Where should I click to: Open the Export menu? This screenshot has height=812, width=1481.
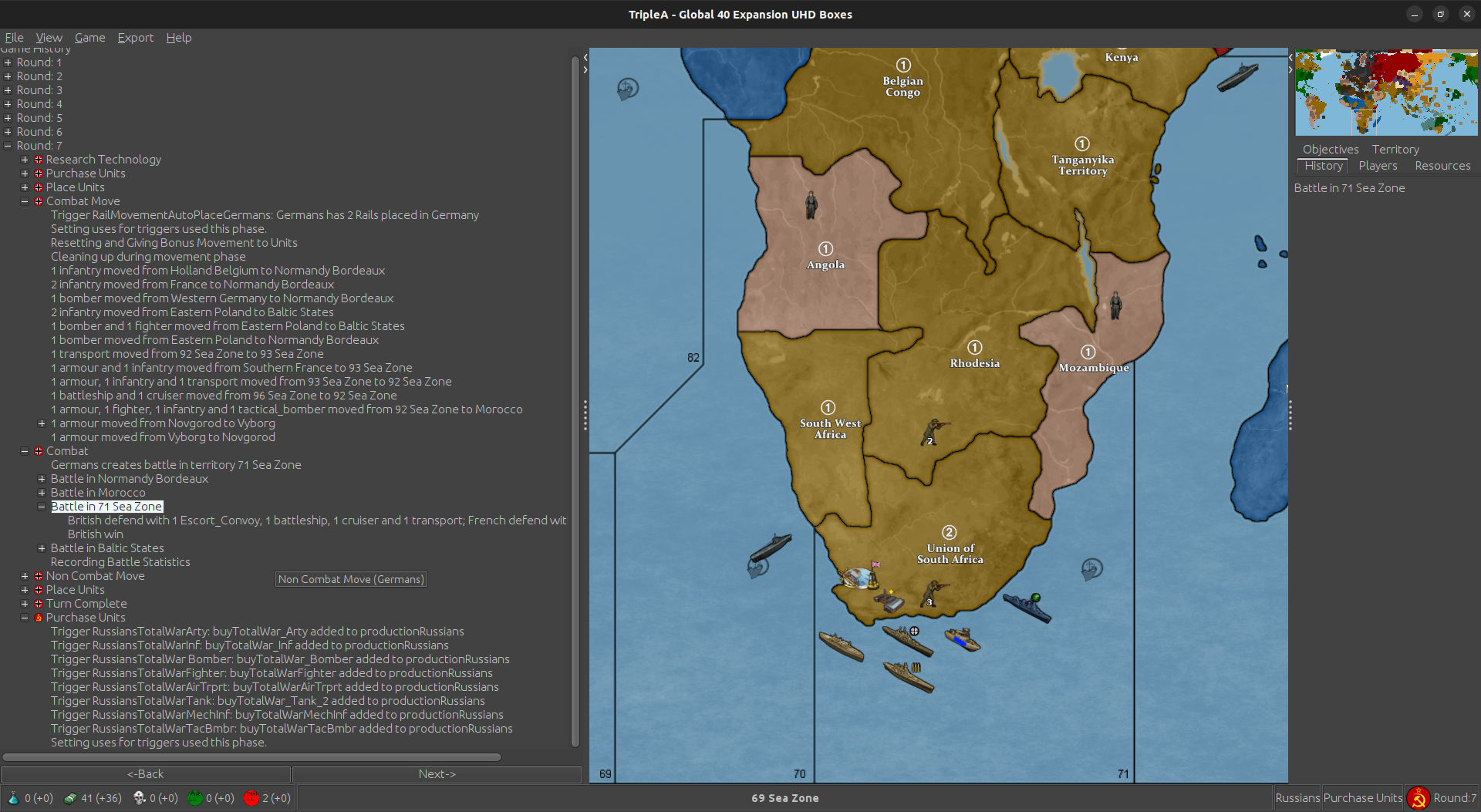135,37
